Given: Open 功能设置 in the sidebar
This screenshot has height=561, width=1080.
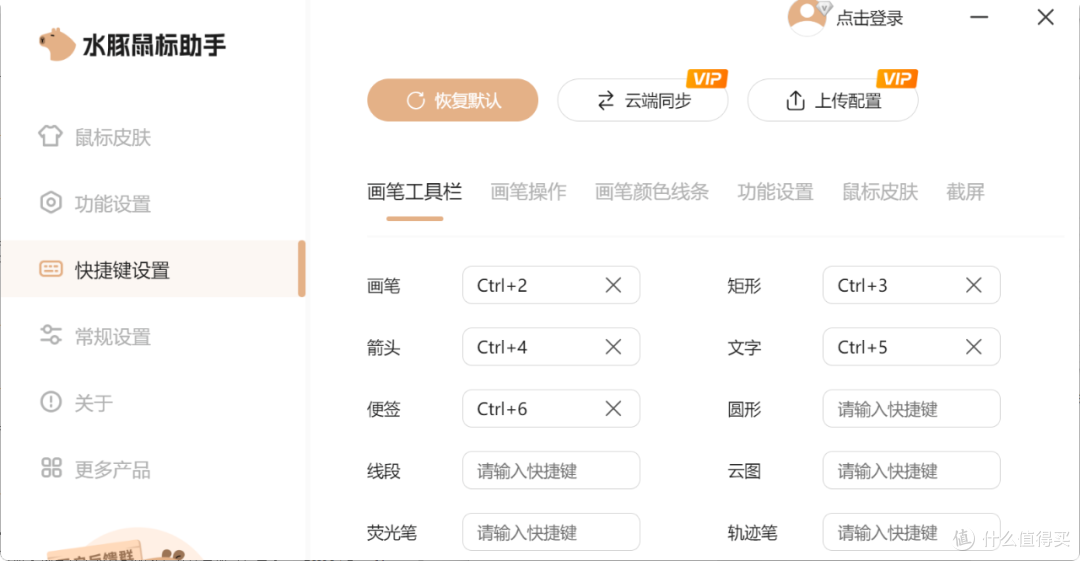Looking at the screenshot, I should click(95, 203).
